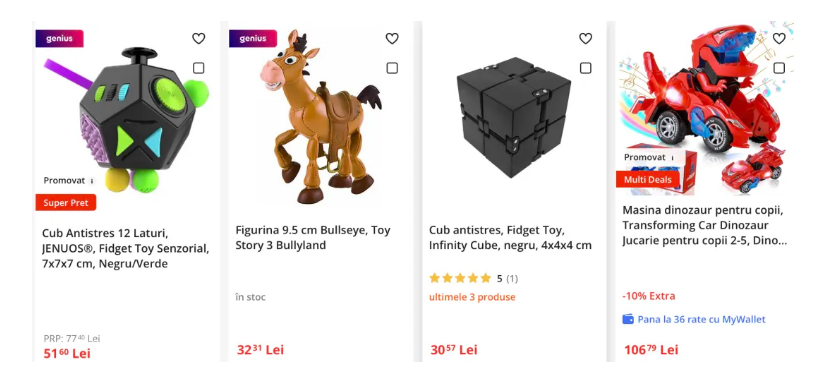Open black Infinity Cube product image

[513, 118]
